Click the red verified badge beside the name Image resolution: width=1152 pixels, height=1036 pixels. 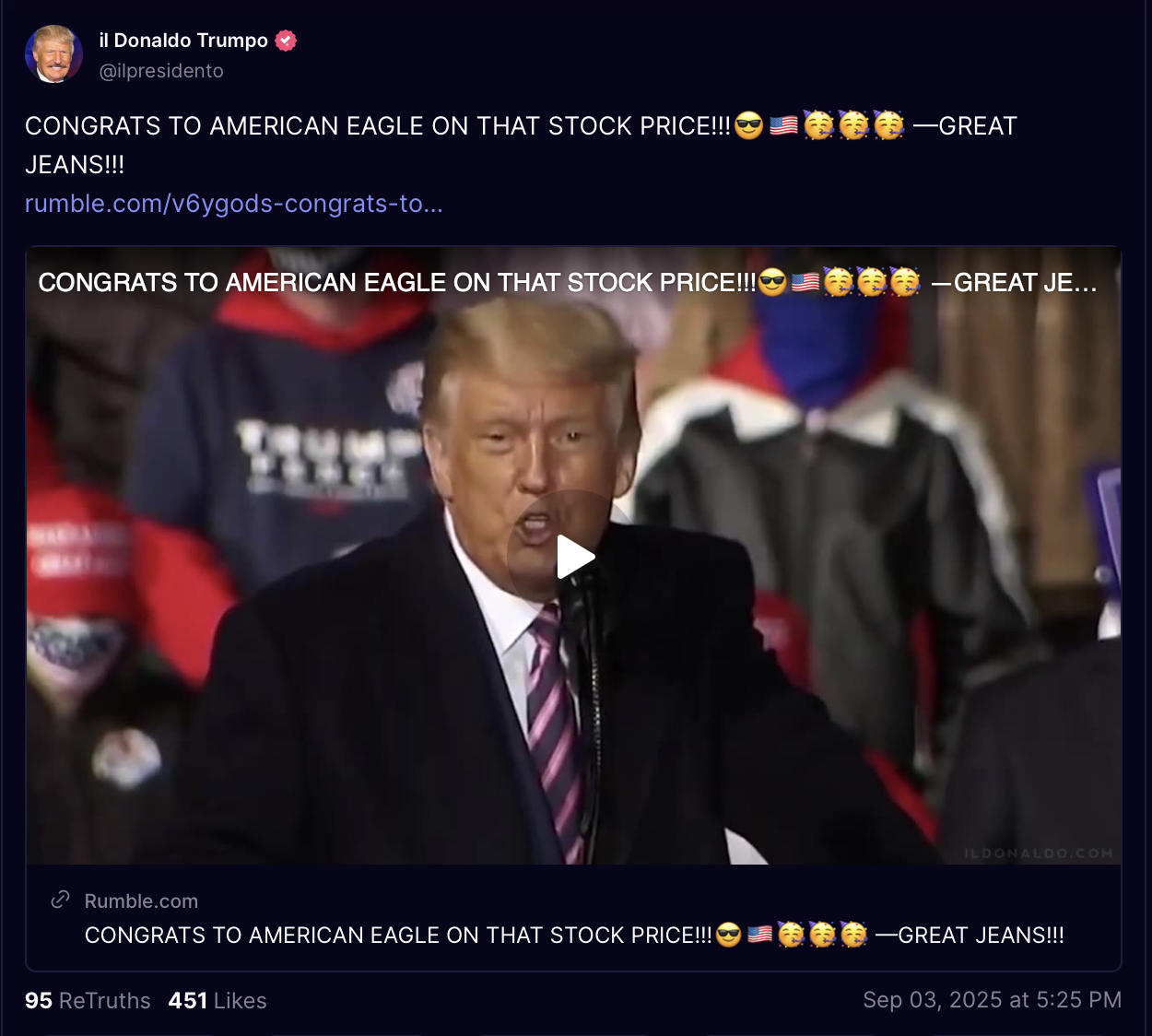click(x=286, y=41)
